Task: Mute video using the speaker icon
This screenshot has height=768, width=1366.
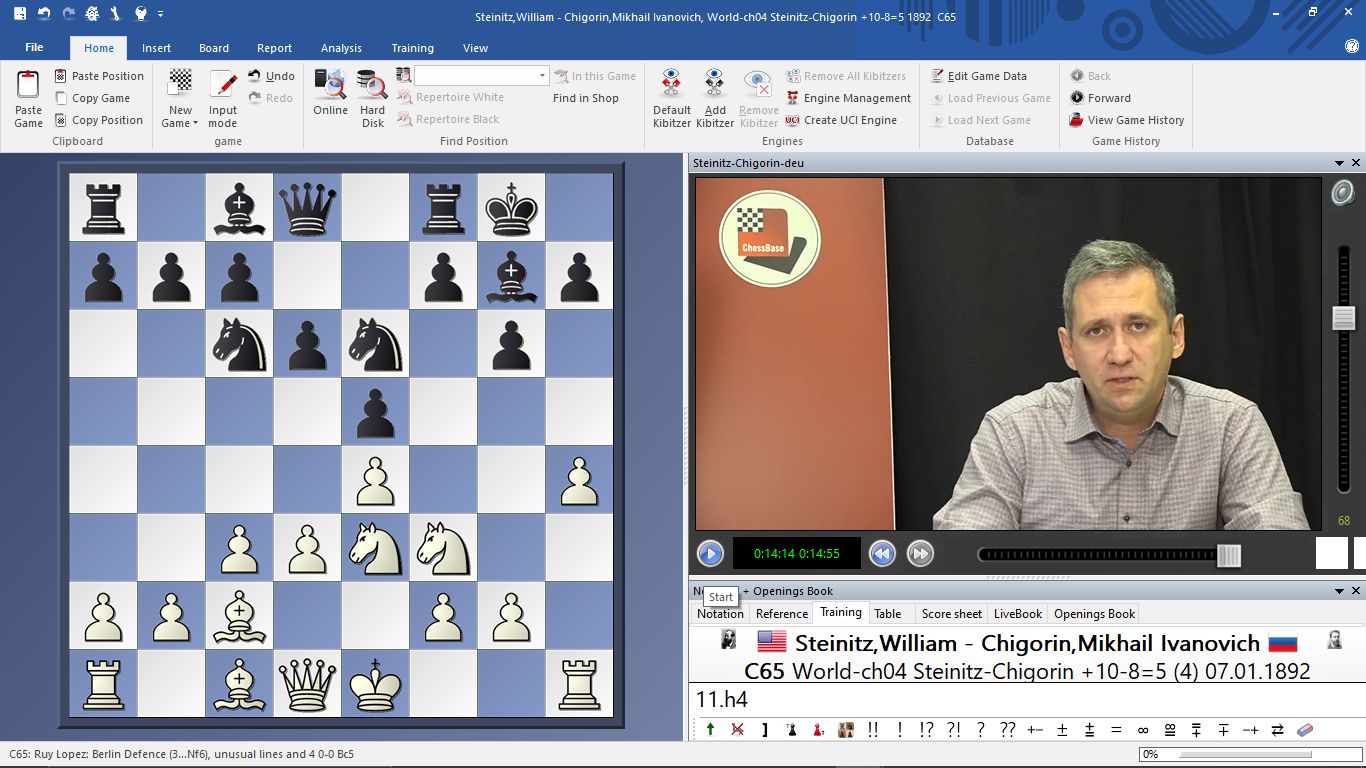Action: (1342, 193)
